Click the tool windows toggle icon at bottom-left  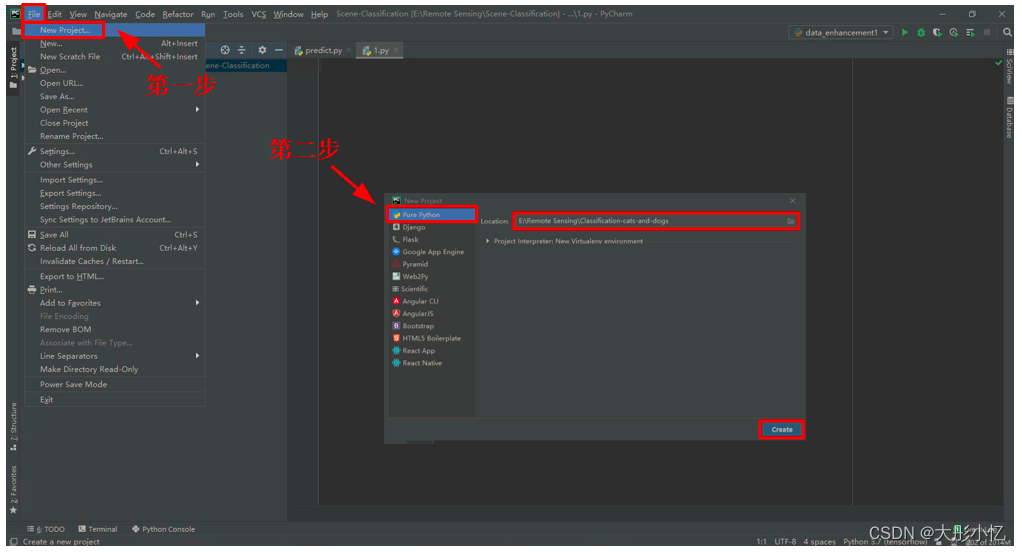[14, 542]
